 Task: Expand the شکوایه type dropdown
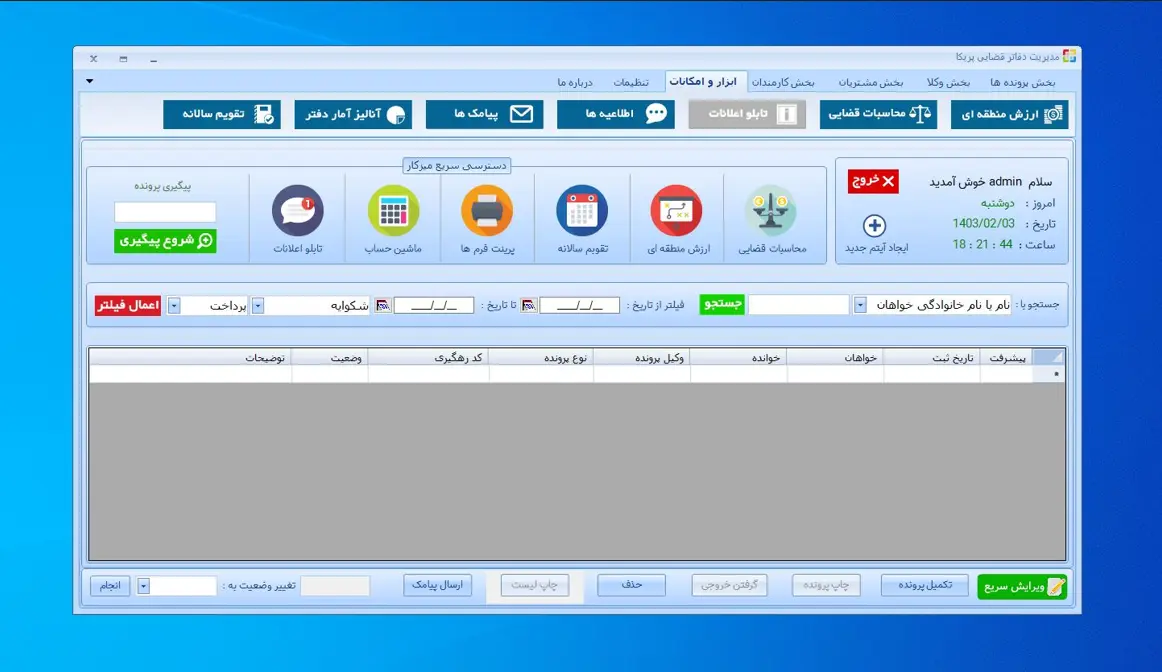258,305
